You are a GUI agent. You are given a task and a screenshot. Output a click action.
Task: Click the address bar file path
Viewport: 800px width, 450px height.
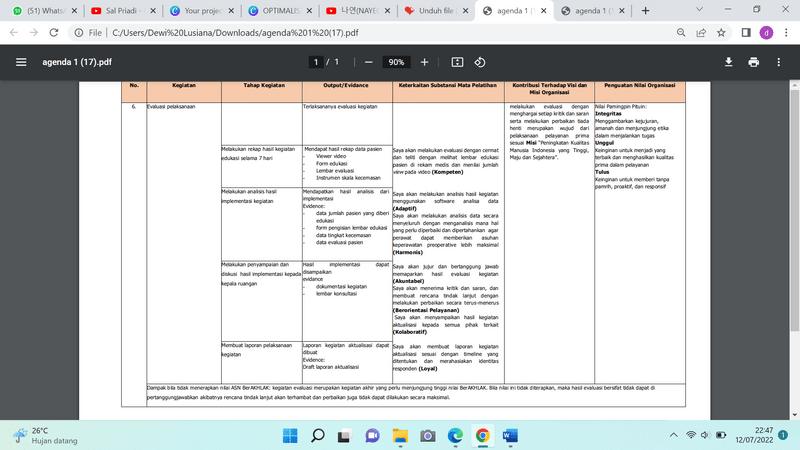point(235,33)
